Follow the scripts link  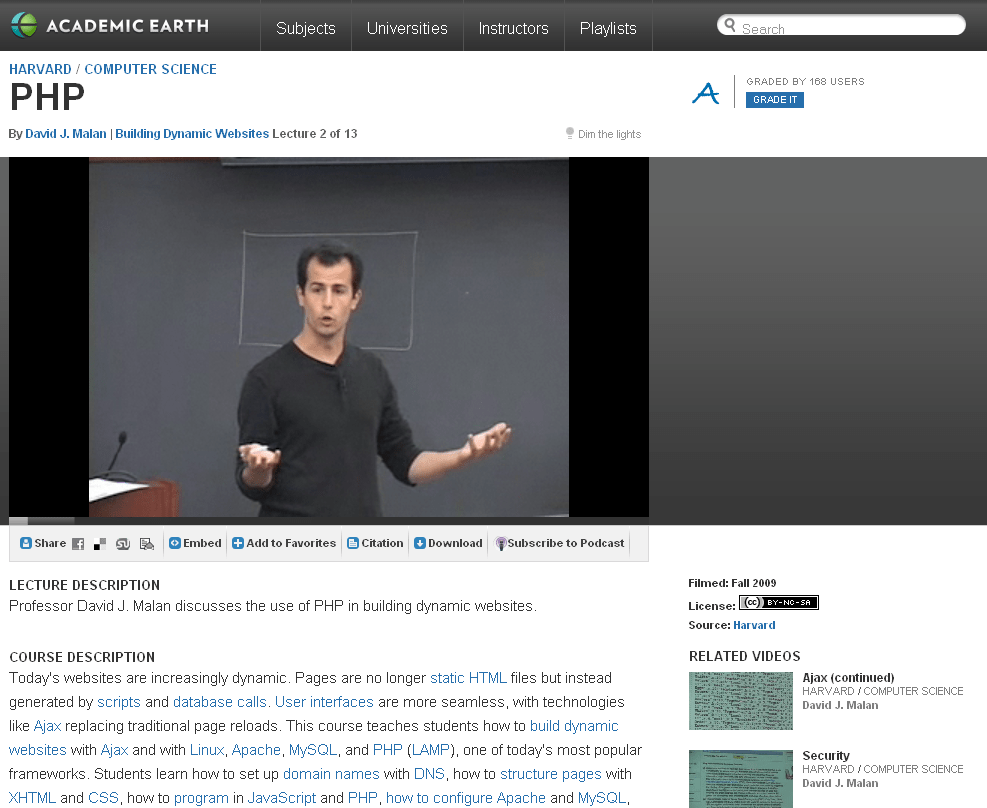point(119,702)
